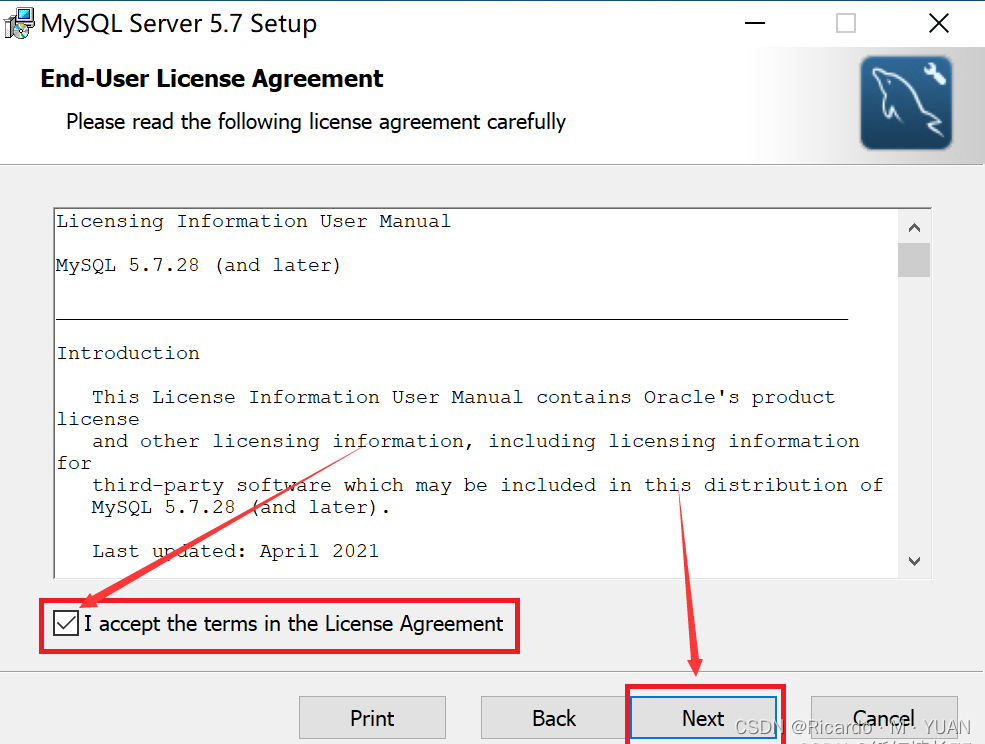985x744 pixels.
Task: Click the 'Introduction' section label
Action: point(127,352)
